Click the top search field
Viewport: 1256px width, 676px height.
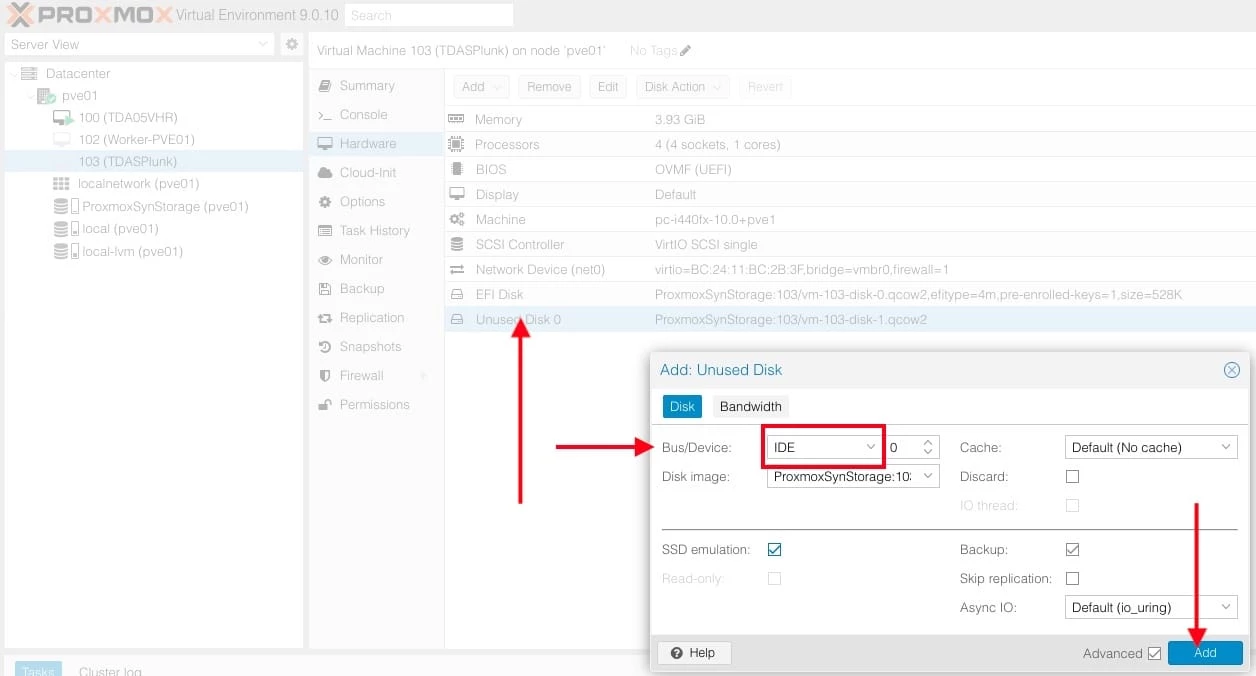(428, 15)
